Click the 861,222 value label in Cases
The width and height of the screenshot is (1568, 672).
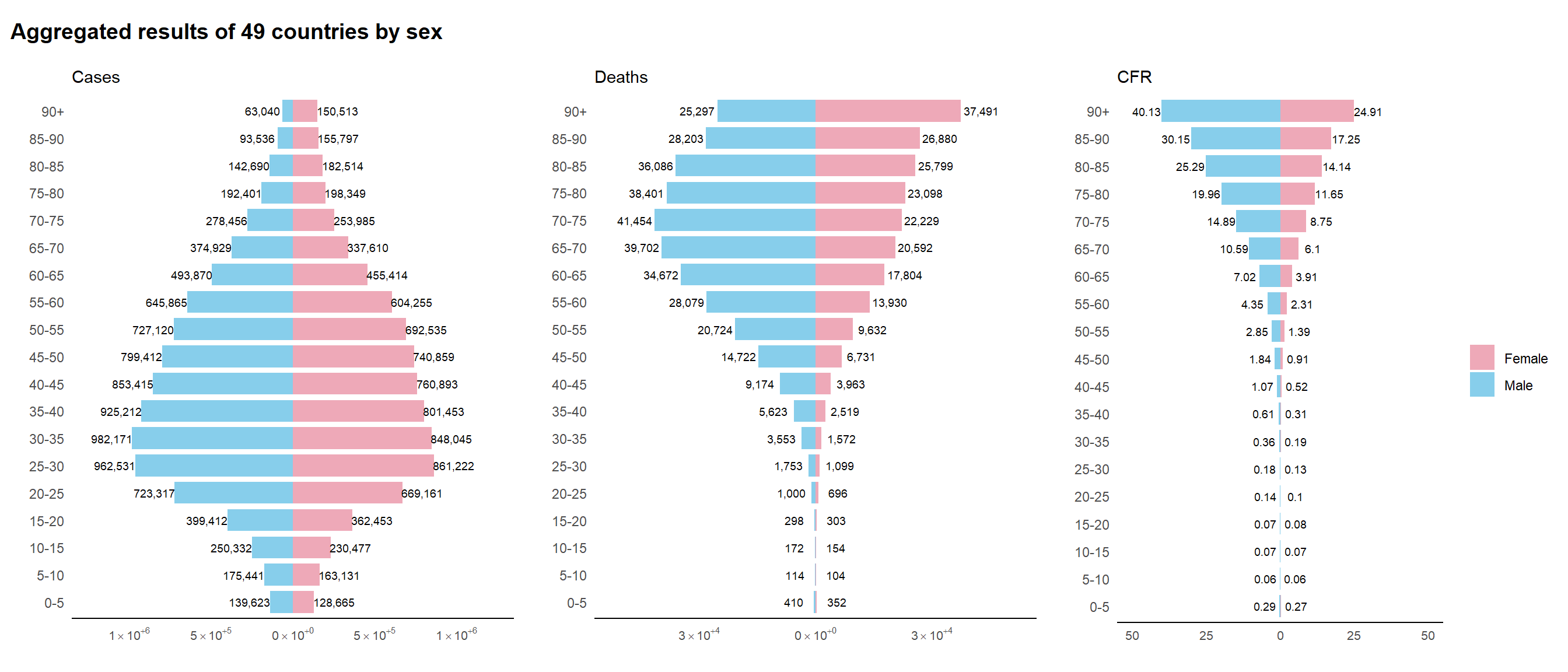(453, 466)
